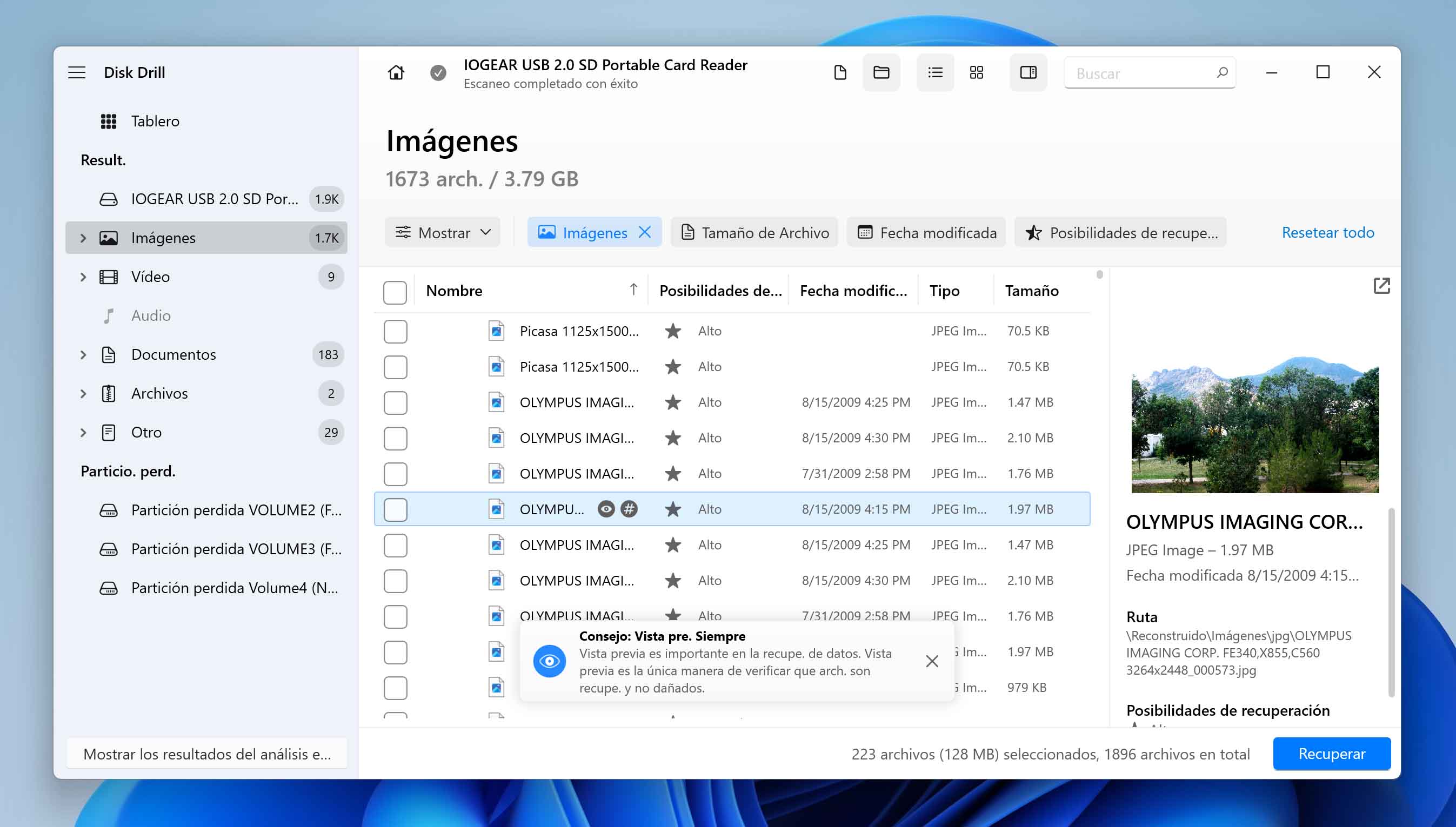Check first Picasa 1125x1500 row checkbox

(x=395, y=332)
